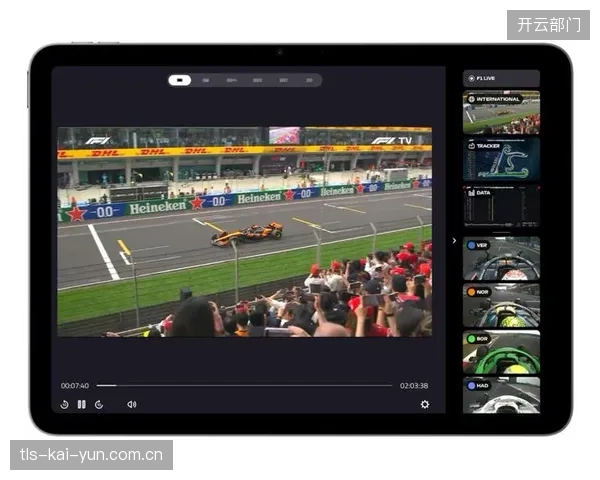
Task: Skip forward ten seconds in the video
Action: [x=99, y=404]
